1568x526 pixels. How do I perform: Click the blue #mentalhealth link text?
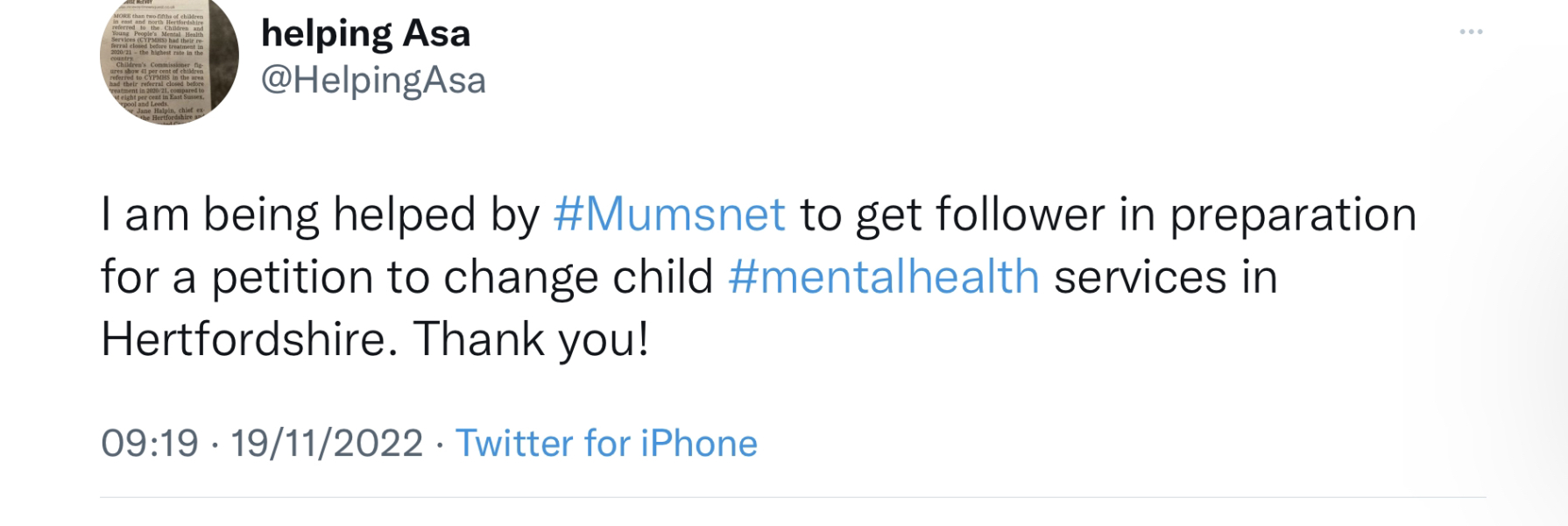(885, 276)
